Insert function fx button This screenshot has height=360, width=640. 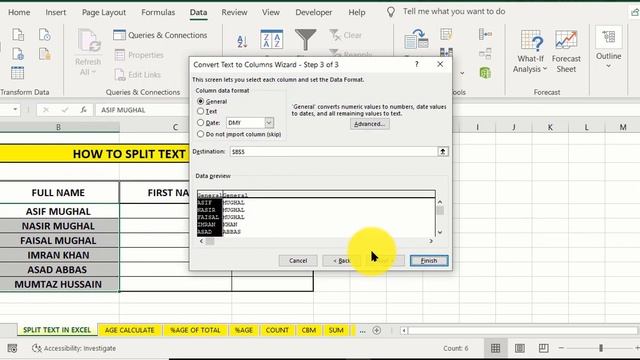click(x=83, y=110)
